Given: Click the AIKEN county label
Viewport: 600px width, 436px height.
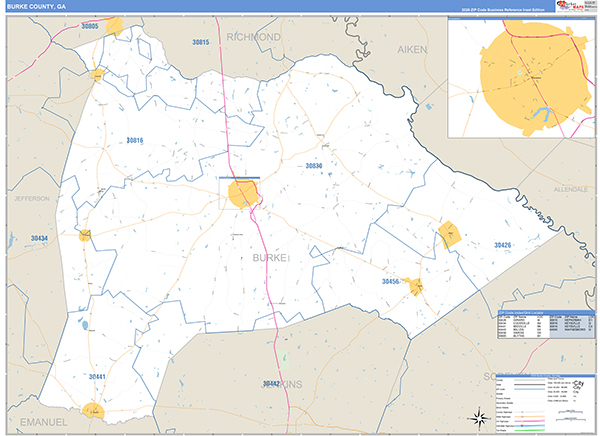Looking at the screenshot, I should coord(411,48).
